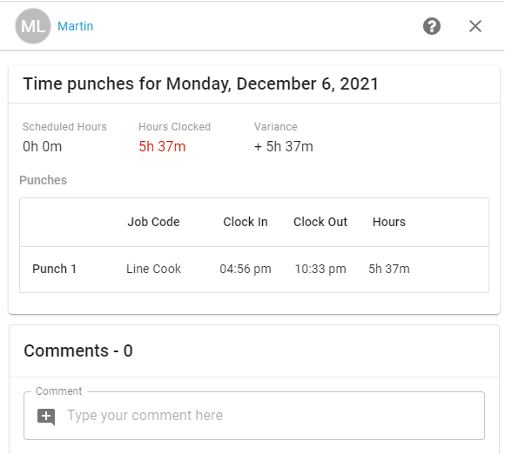Image resolution: width=505 pixels, height=454 pixels.
Task: Click the Scheduled Hours 0h 0m value
Action: click(x=42, y=146)
